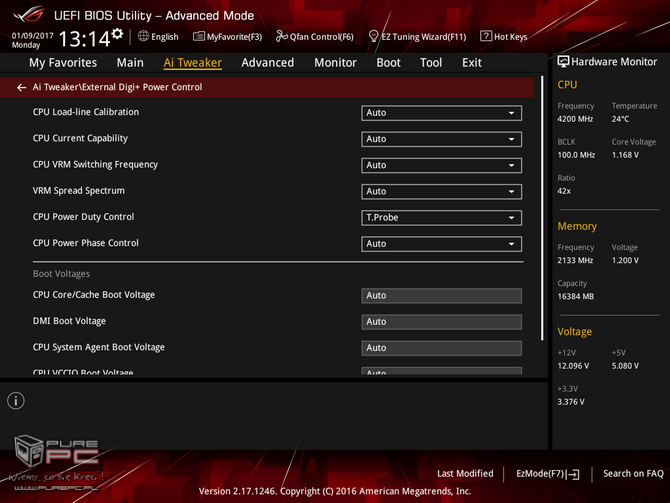Click CPU System Agent Boot Voltage field

[441, 348]
